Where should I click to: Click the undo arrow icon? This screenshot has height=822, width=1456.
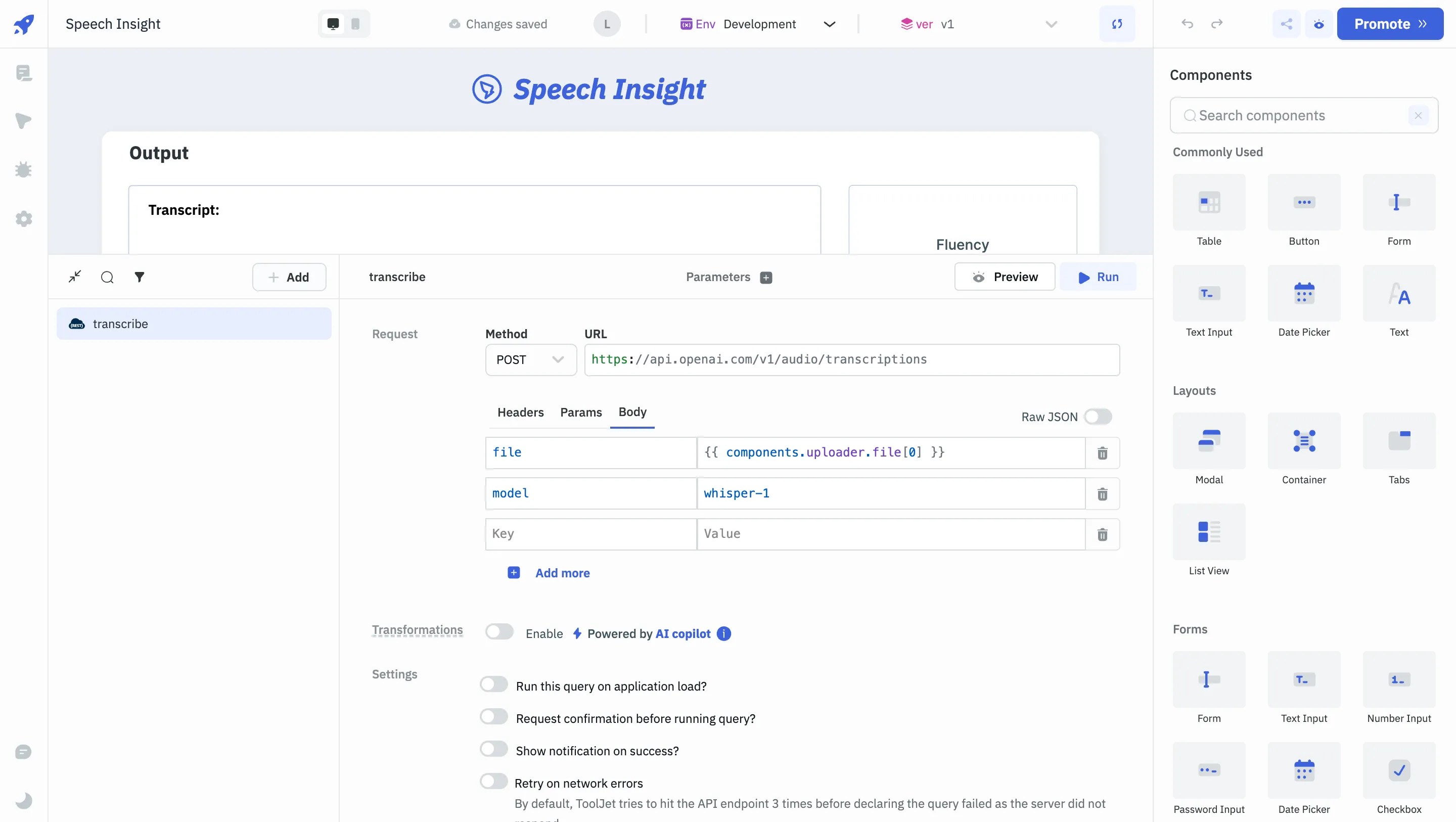[1187, 24]
